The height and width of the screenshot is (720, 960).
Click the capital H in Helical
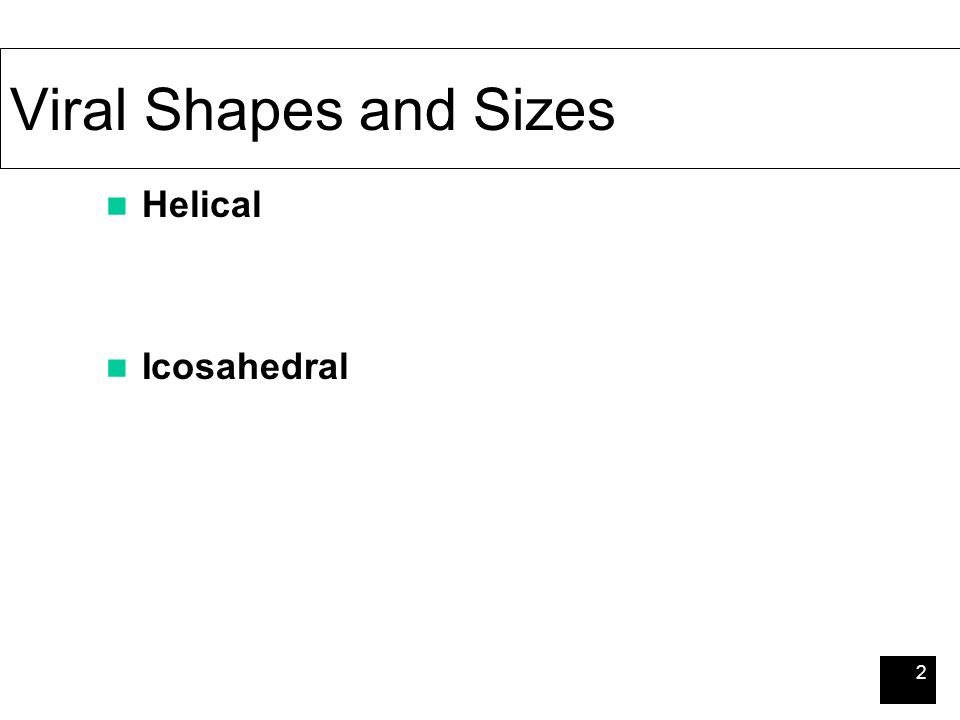(155, 204)
